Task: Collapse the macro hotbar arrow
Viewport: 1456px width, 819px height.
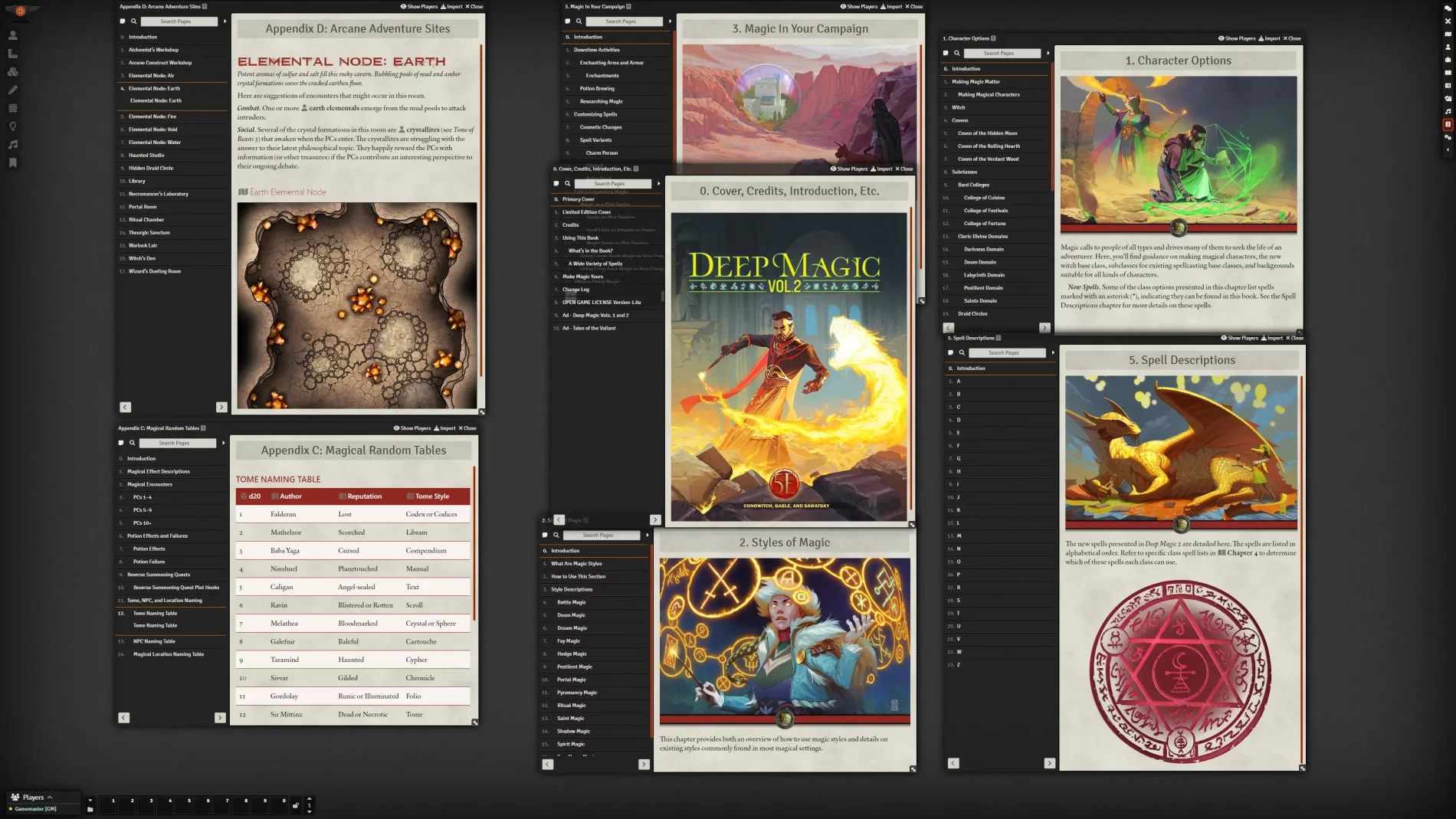Action: point(90,800)
